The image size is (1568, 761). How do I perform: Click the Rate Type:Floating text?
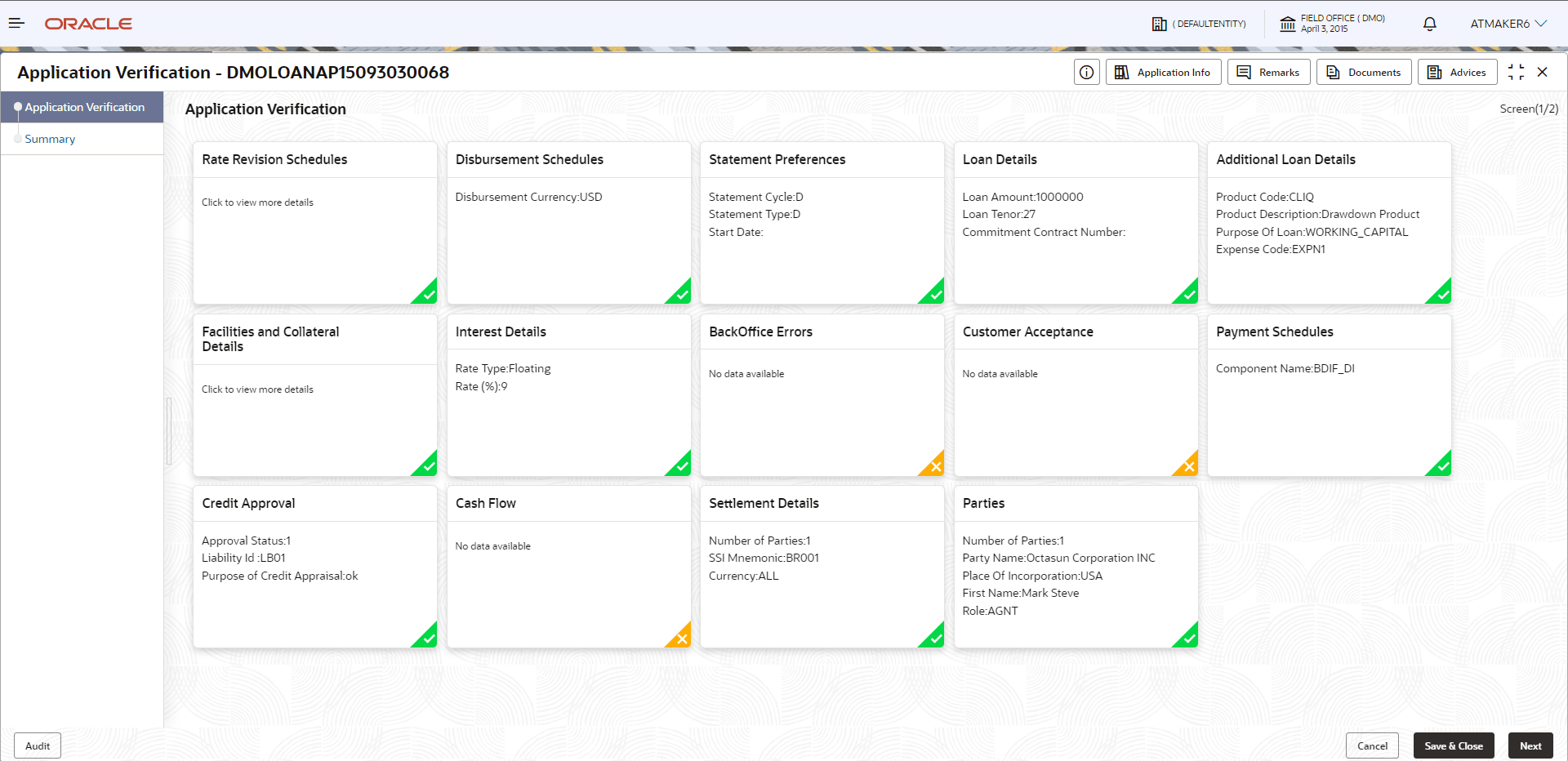tap(503, 368)
